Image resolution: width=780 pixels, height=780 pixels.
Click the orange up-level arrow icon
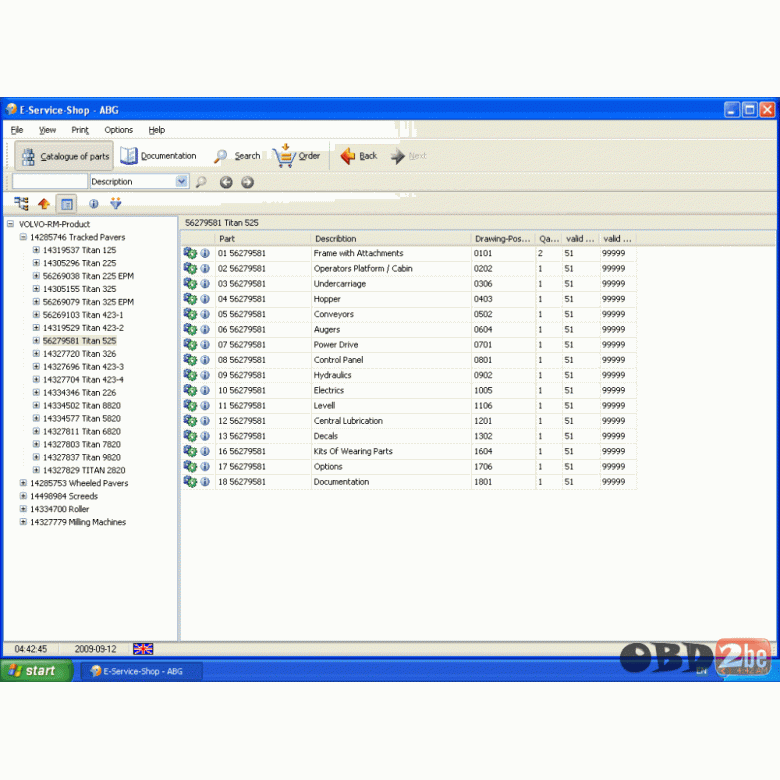coord(44,203)
